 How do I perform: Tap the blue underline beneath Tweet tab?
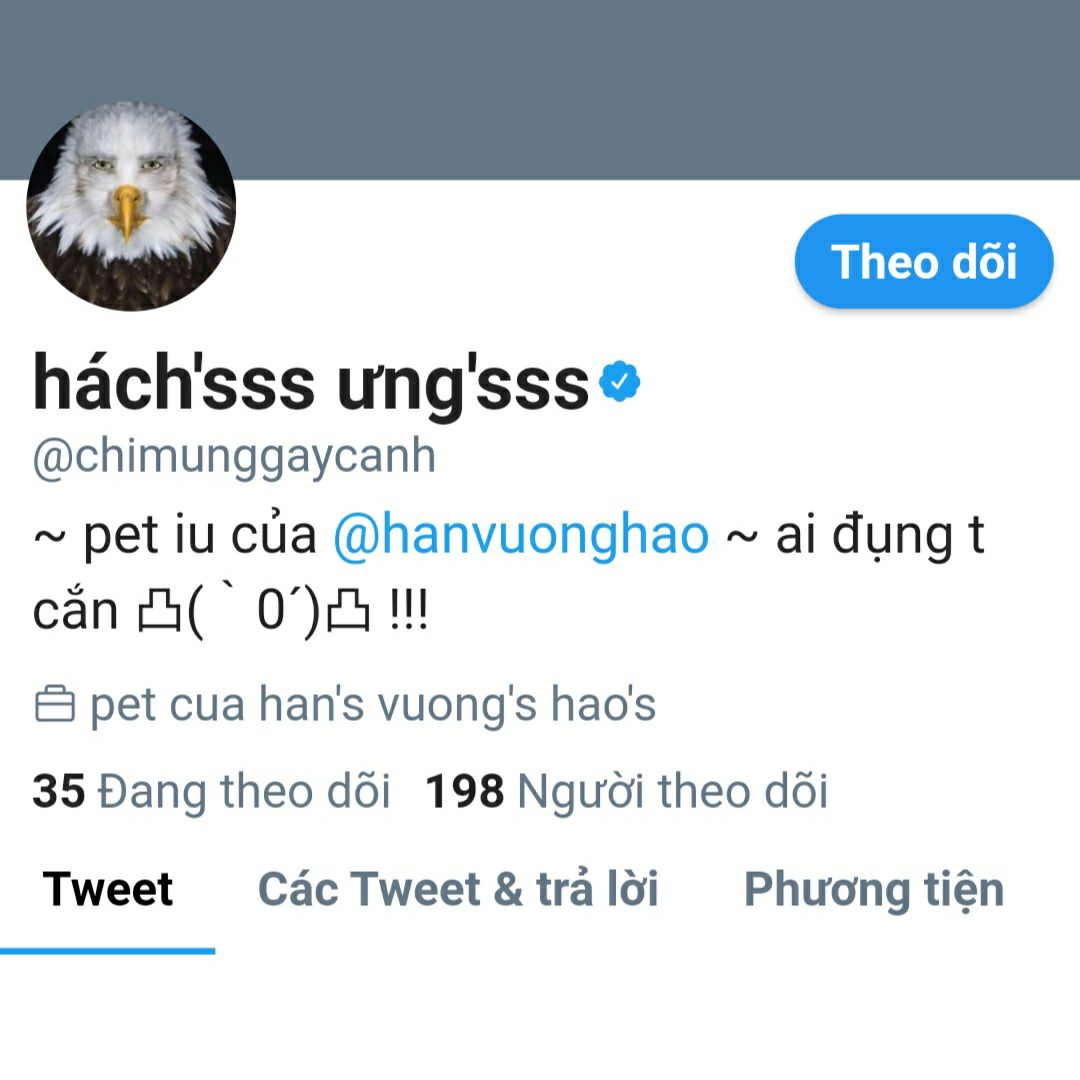107,951
